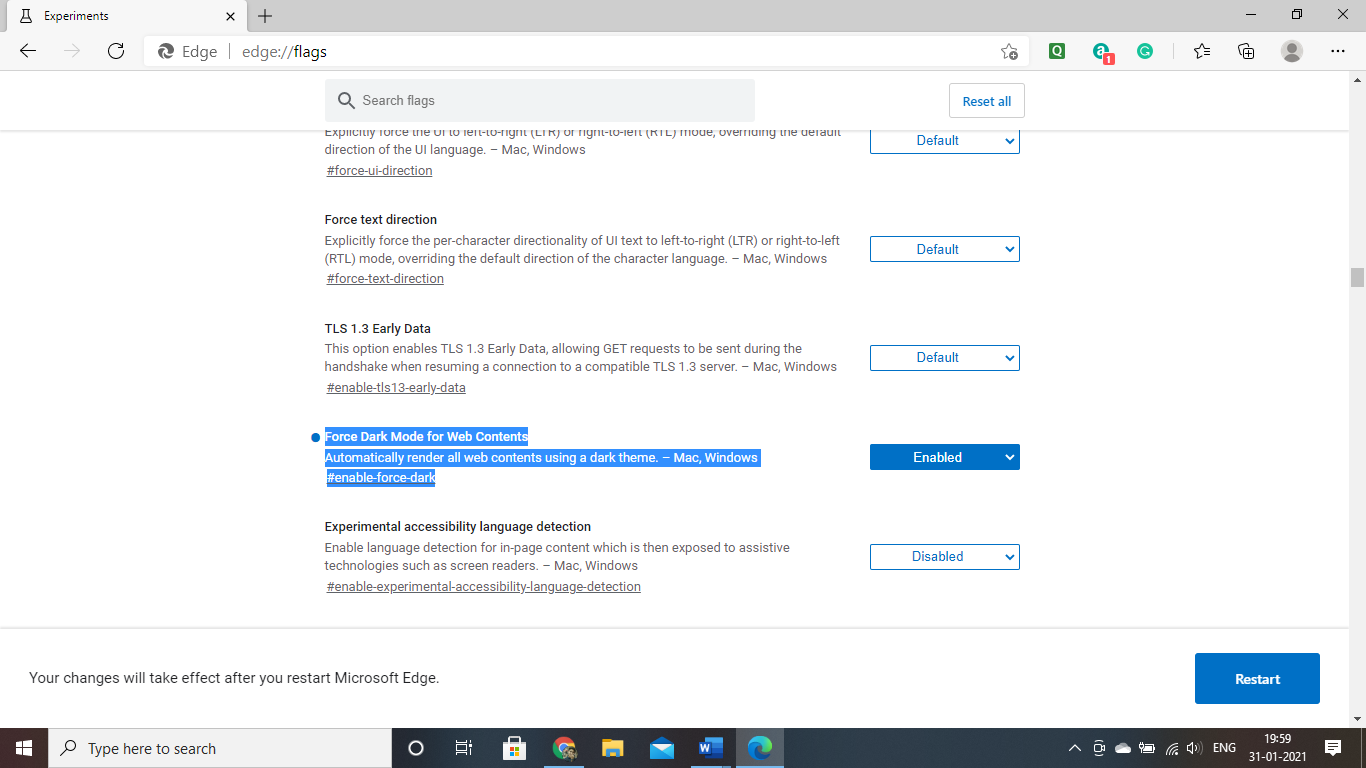Open the Collections panel

[1246, 51]
